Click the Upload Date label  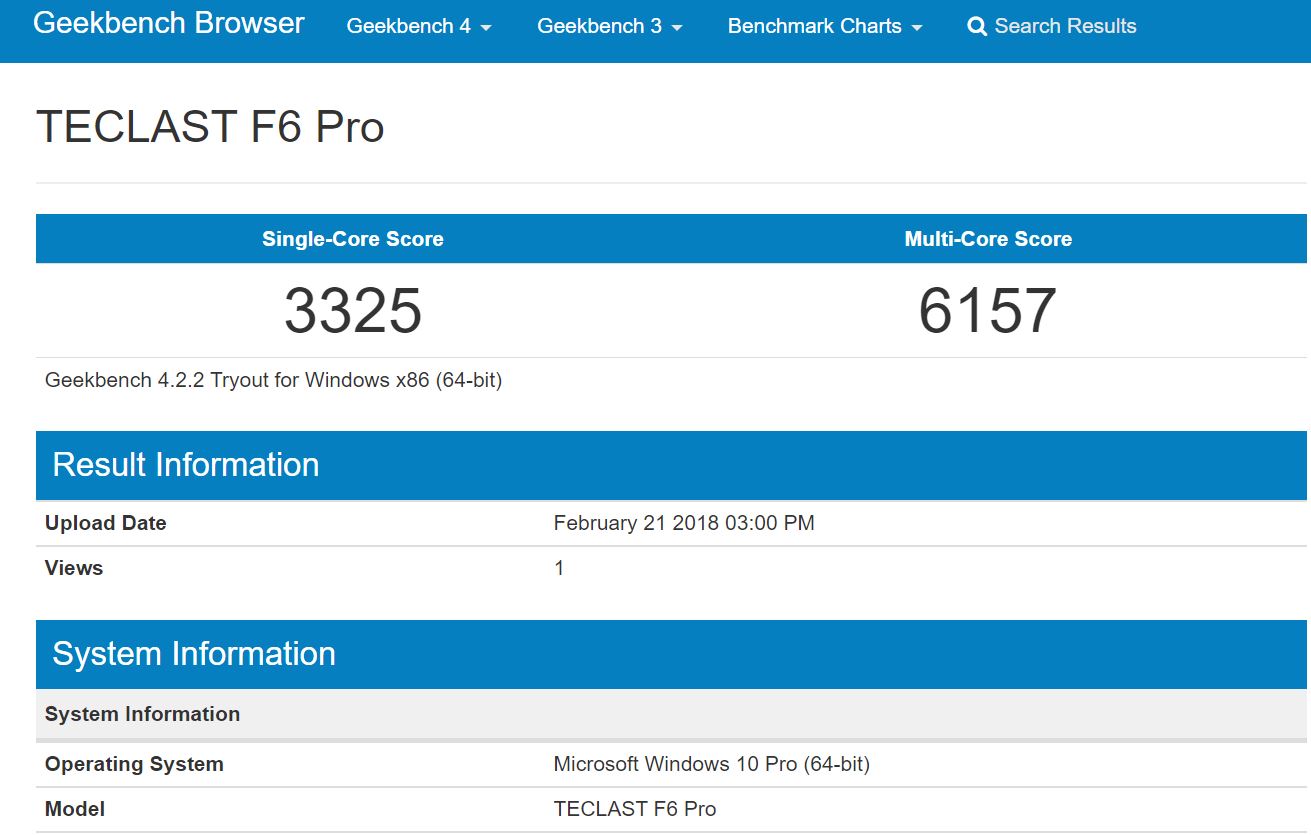point(106,523)
